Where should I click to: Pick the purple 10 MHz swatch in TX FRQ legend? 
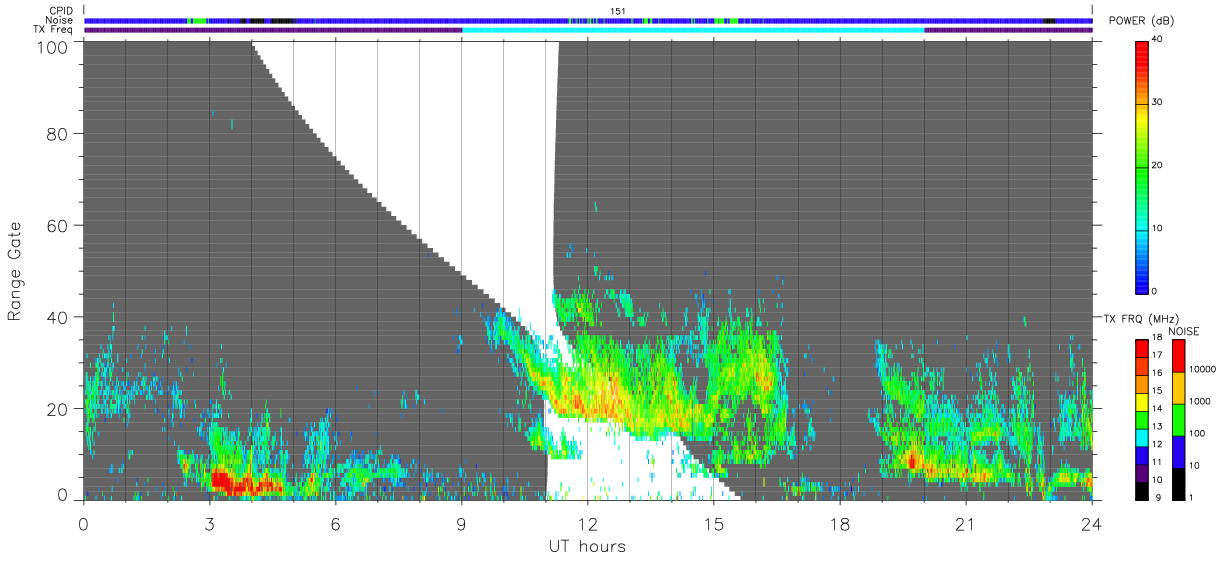(x=1142, y=471)
